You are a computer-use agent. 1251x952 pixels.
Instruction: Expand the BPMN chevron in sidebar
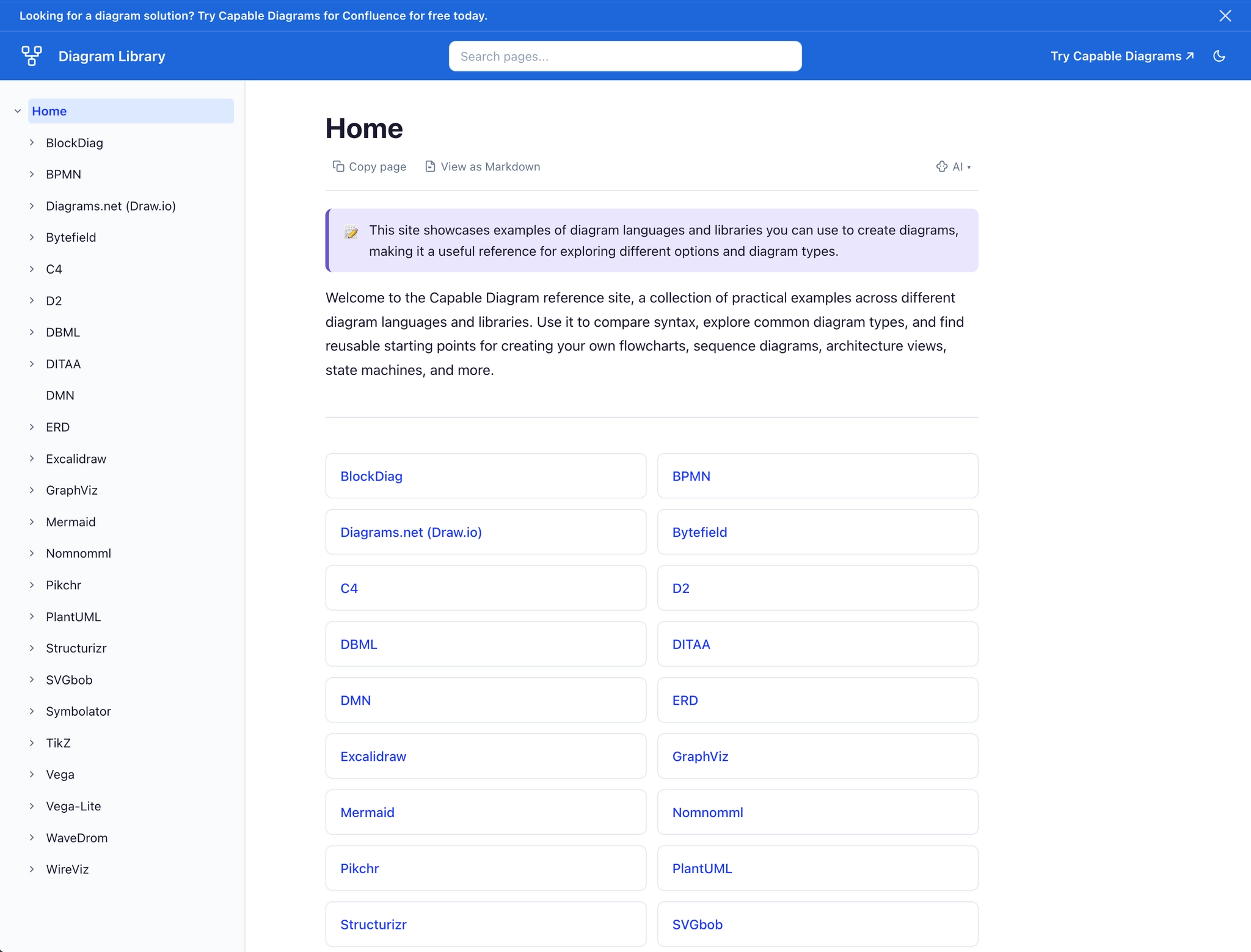[x=32, y=174]
